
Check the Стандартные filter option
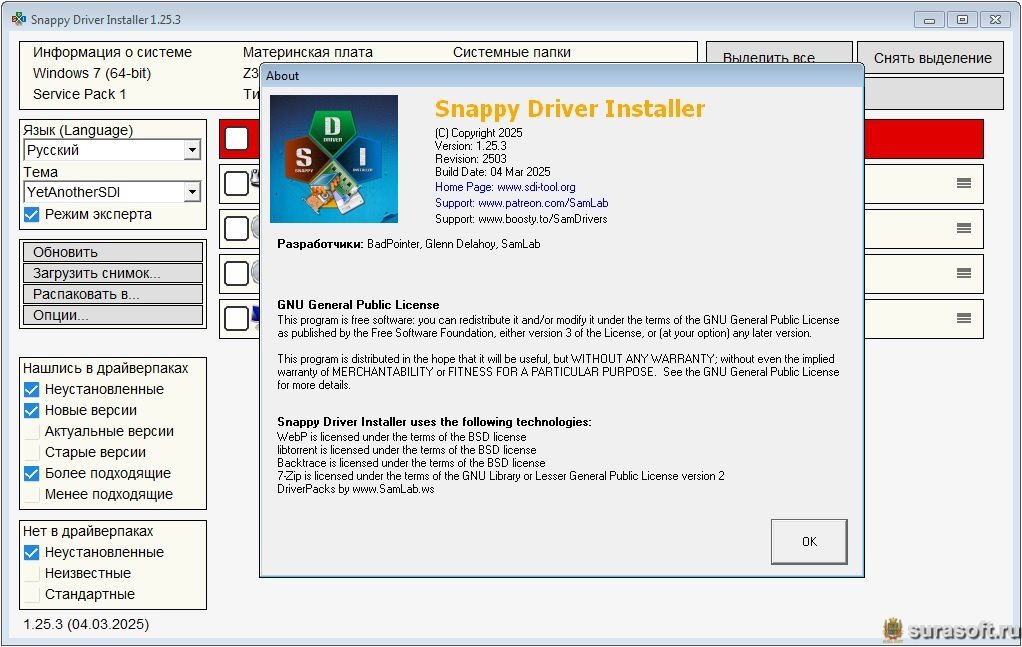32,594
